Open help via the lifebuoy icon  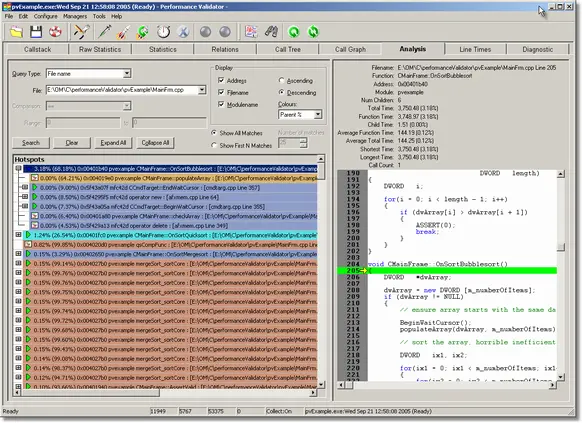click(x=55, y=32)
